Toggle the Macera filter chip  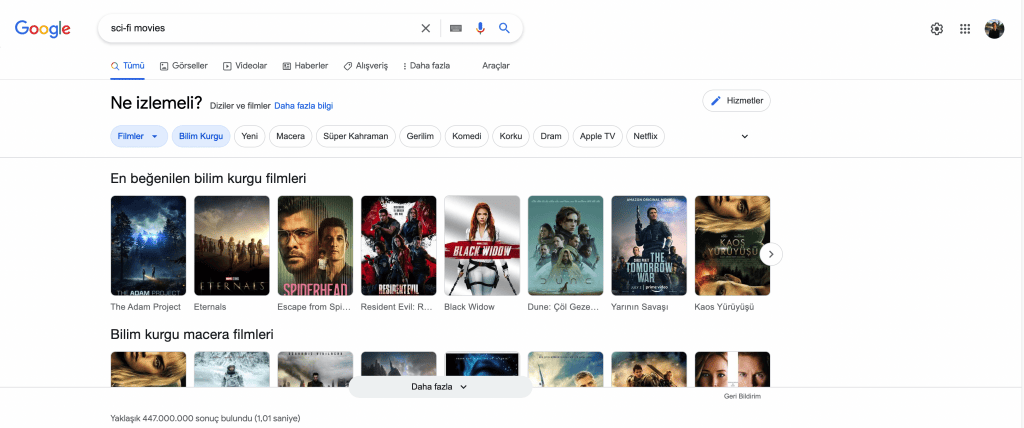coord(291,137)
